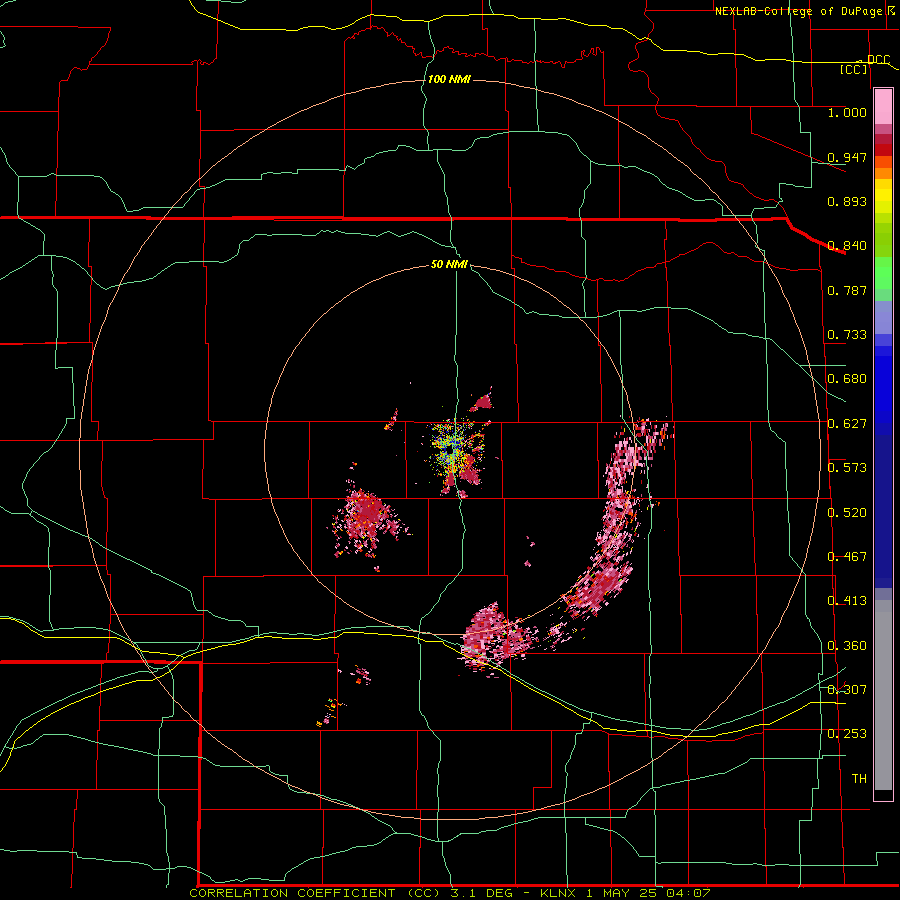Screen dimensions: 900x900
Task: Click the multicolored radar site clutter at the center
Action: click(455, 449)
